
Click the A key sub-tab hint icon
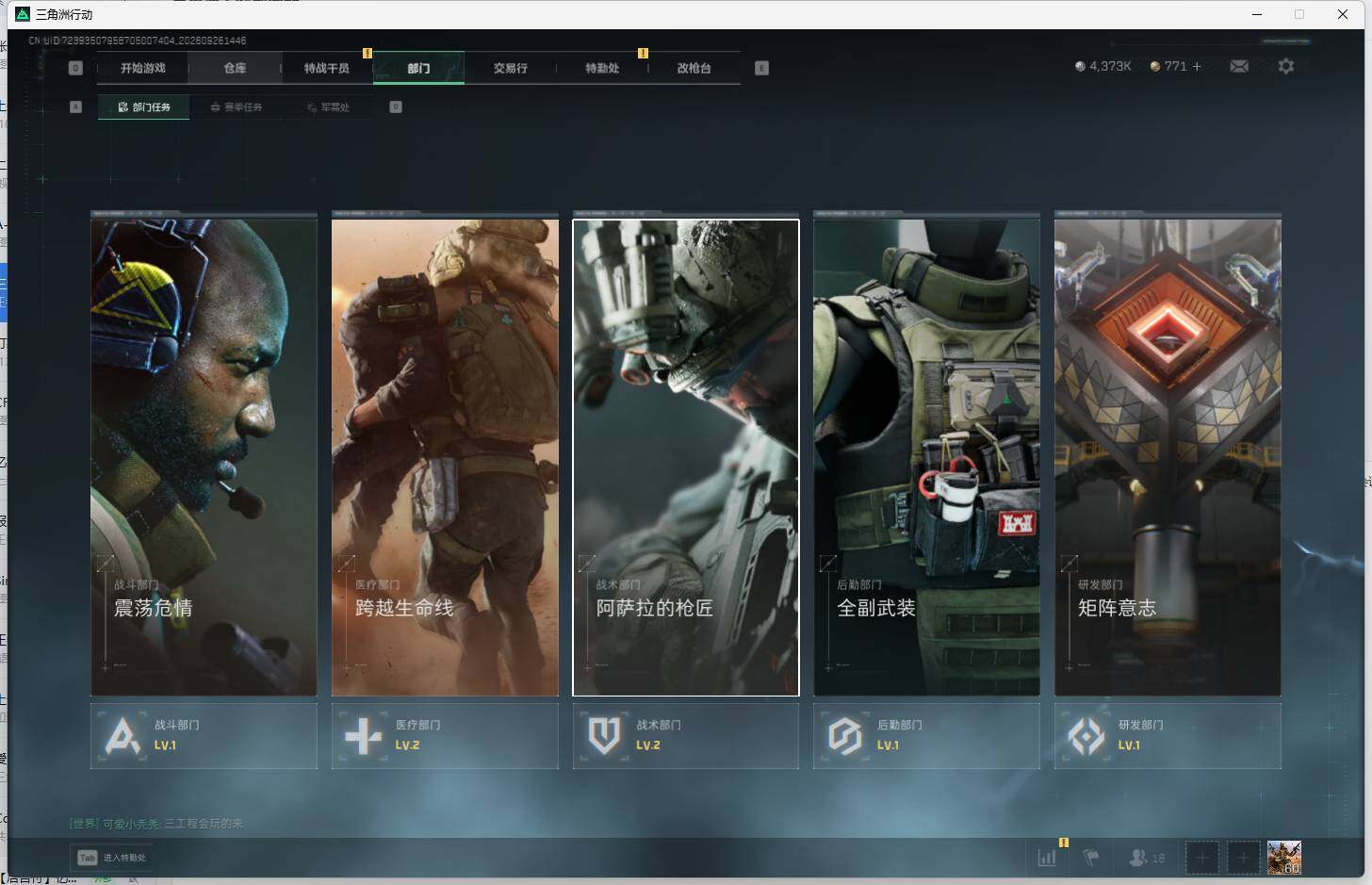pos(75,107)
